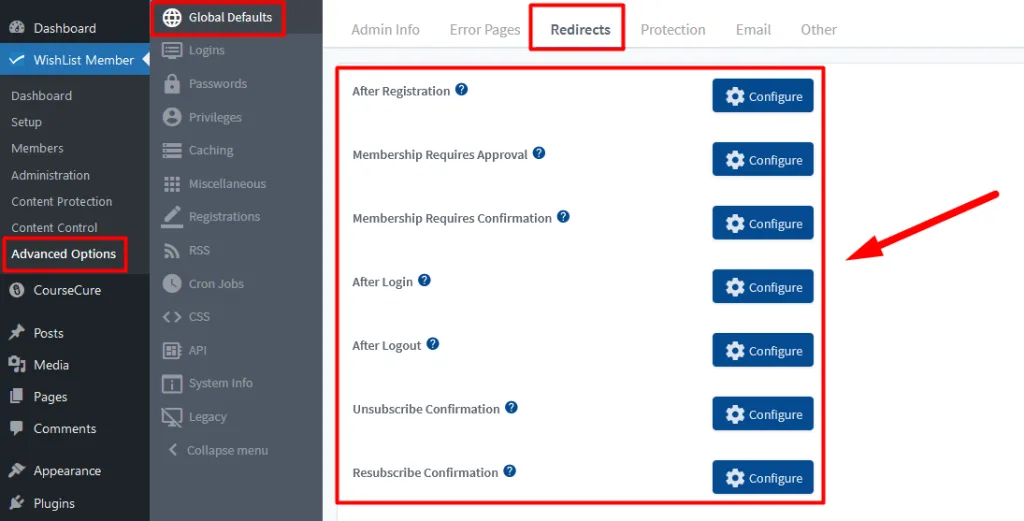Open the Email tab
The width and height of the screenshot is (1024, 521).
coord(753,29)
